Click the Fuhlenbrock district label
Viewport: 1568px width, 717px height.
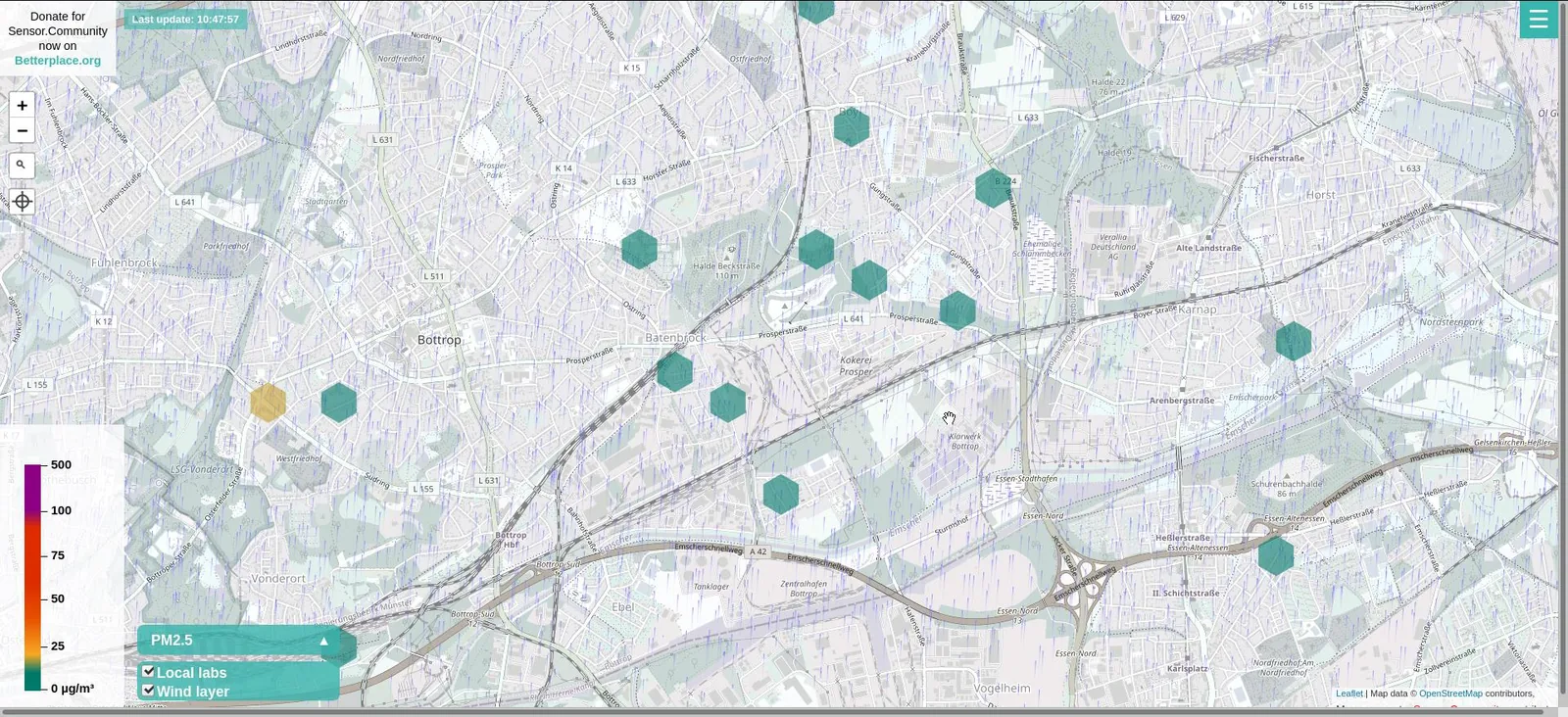pos(124,263)
